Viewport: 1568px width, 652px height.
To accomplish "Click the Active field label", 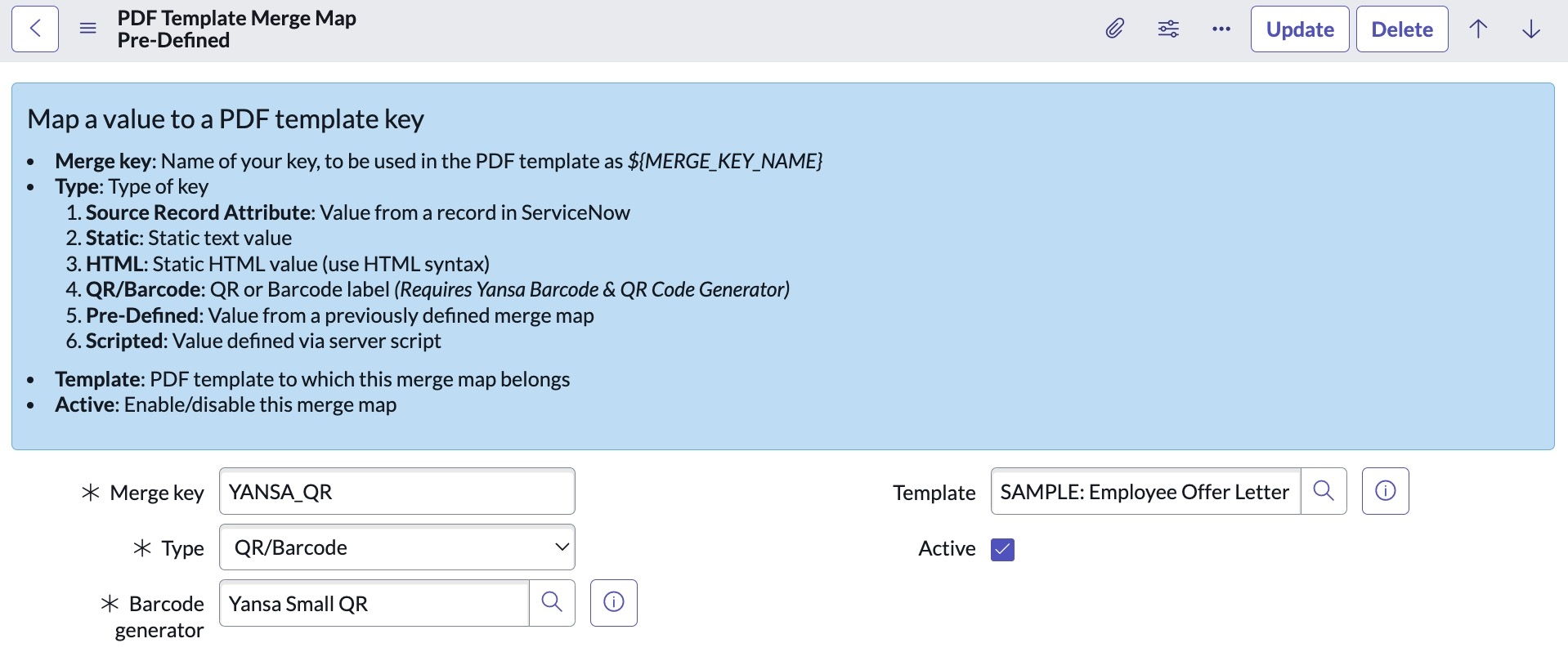I will pos(947,548).
